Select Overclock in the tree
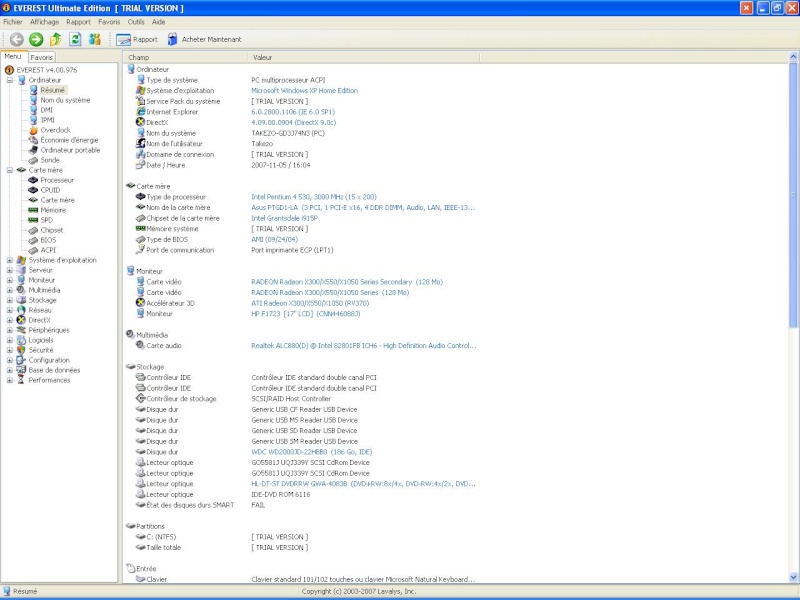This screenshot has height=600, width=800. point(55,130)
